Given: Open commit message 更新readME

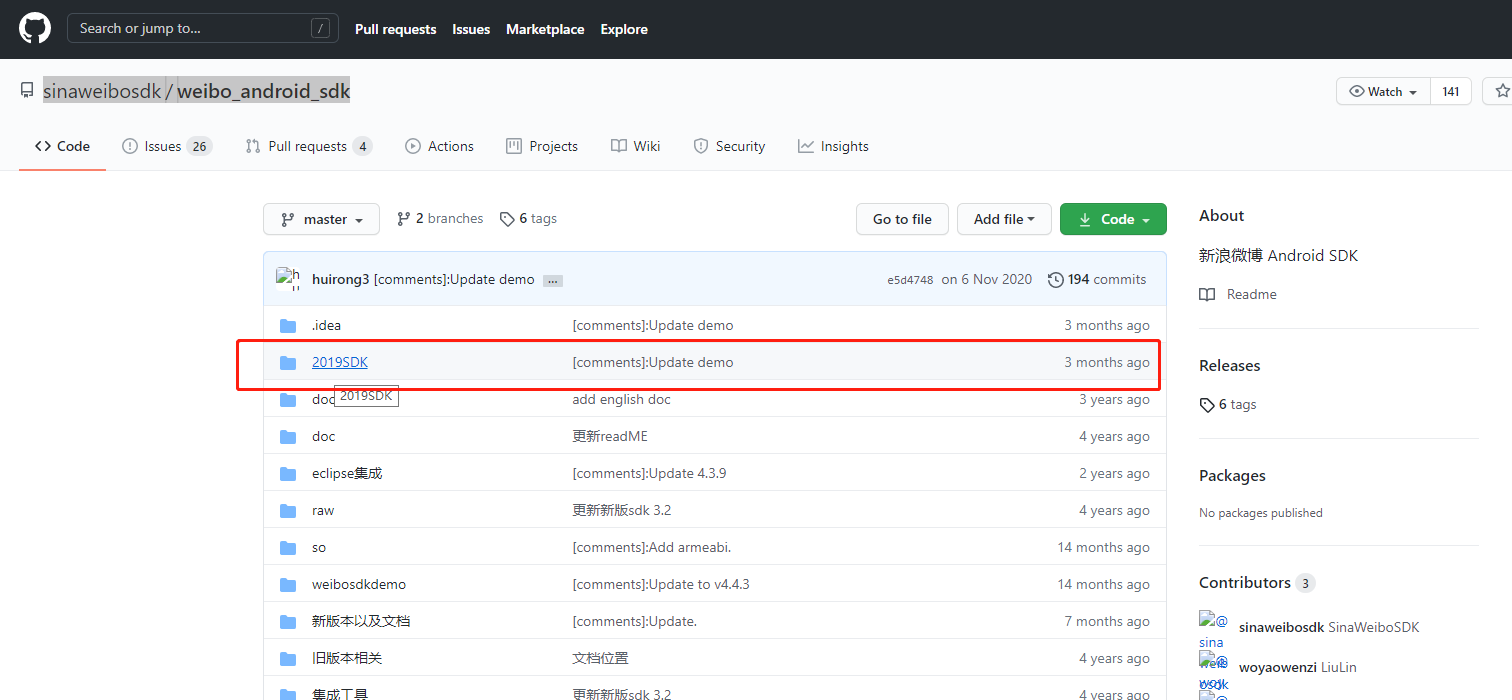Looking at the screenshot, I should point(610,436).
